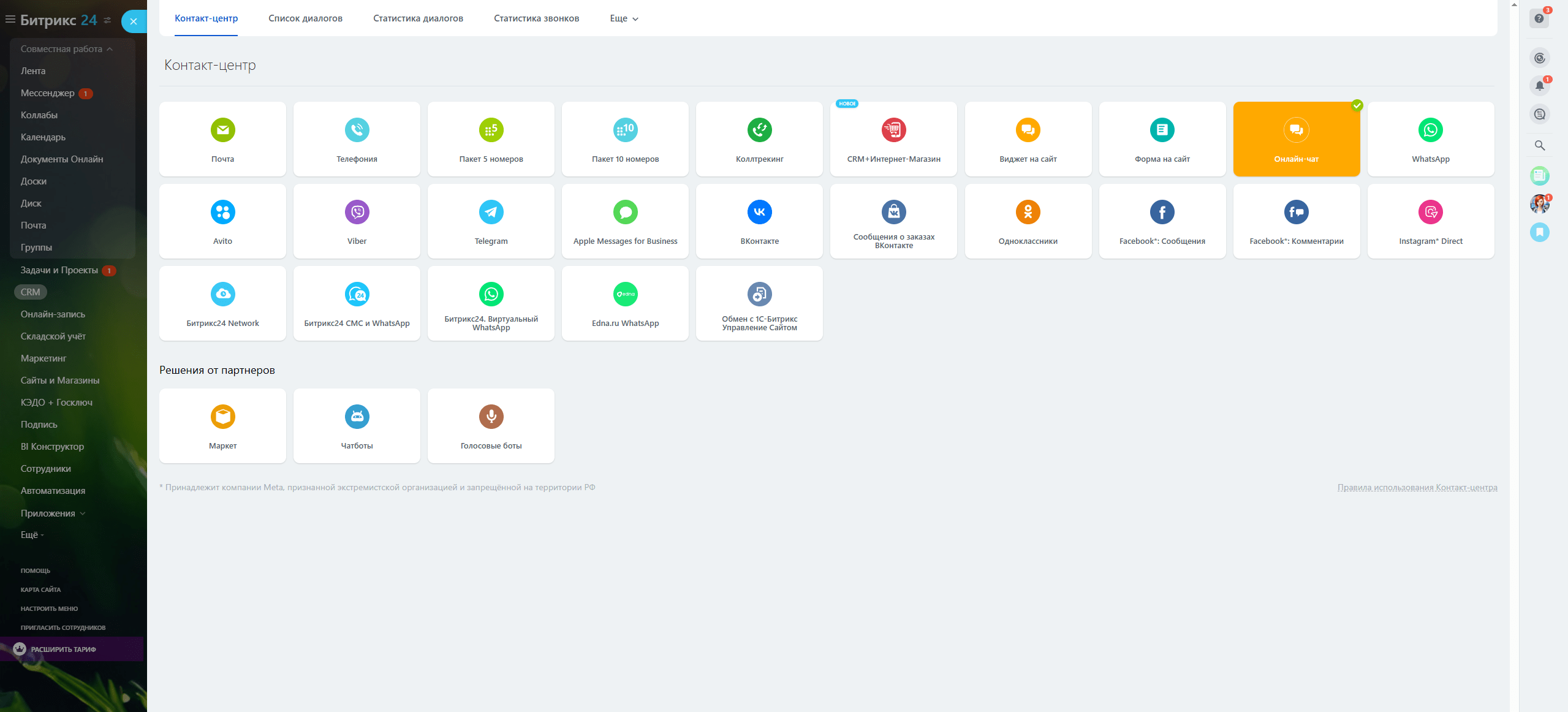This screenshot has width=1568, height=712.
Task: Expand the Приложения menu item
Action: click(x=53, y=513)
